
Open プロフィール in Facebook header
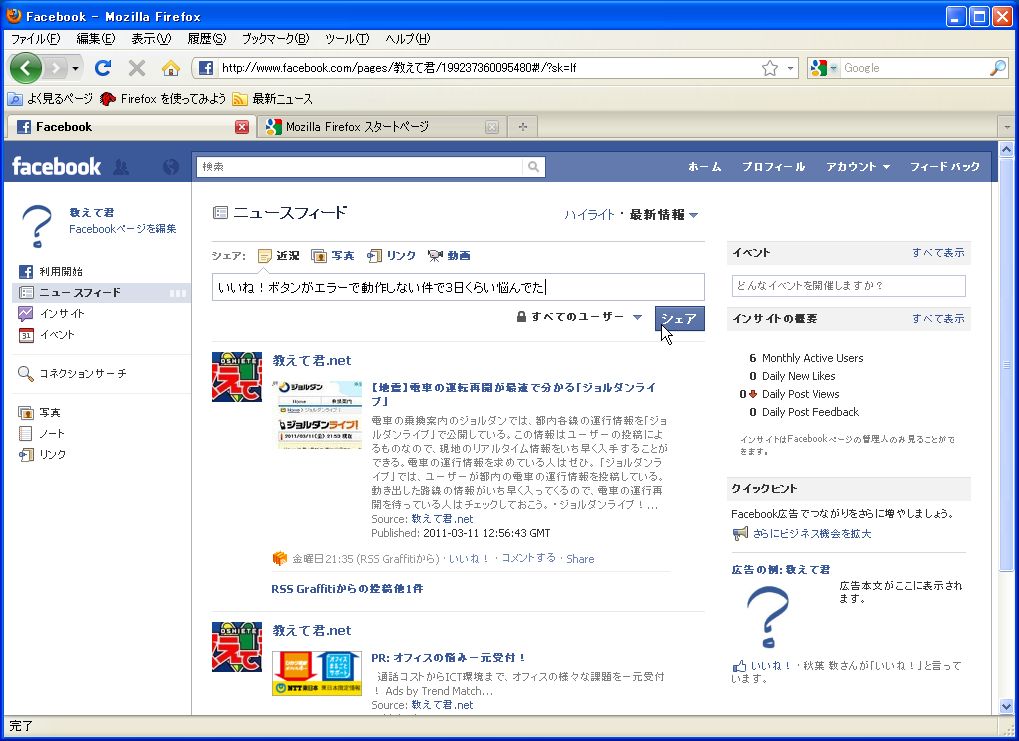(773, 167)
